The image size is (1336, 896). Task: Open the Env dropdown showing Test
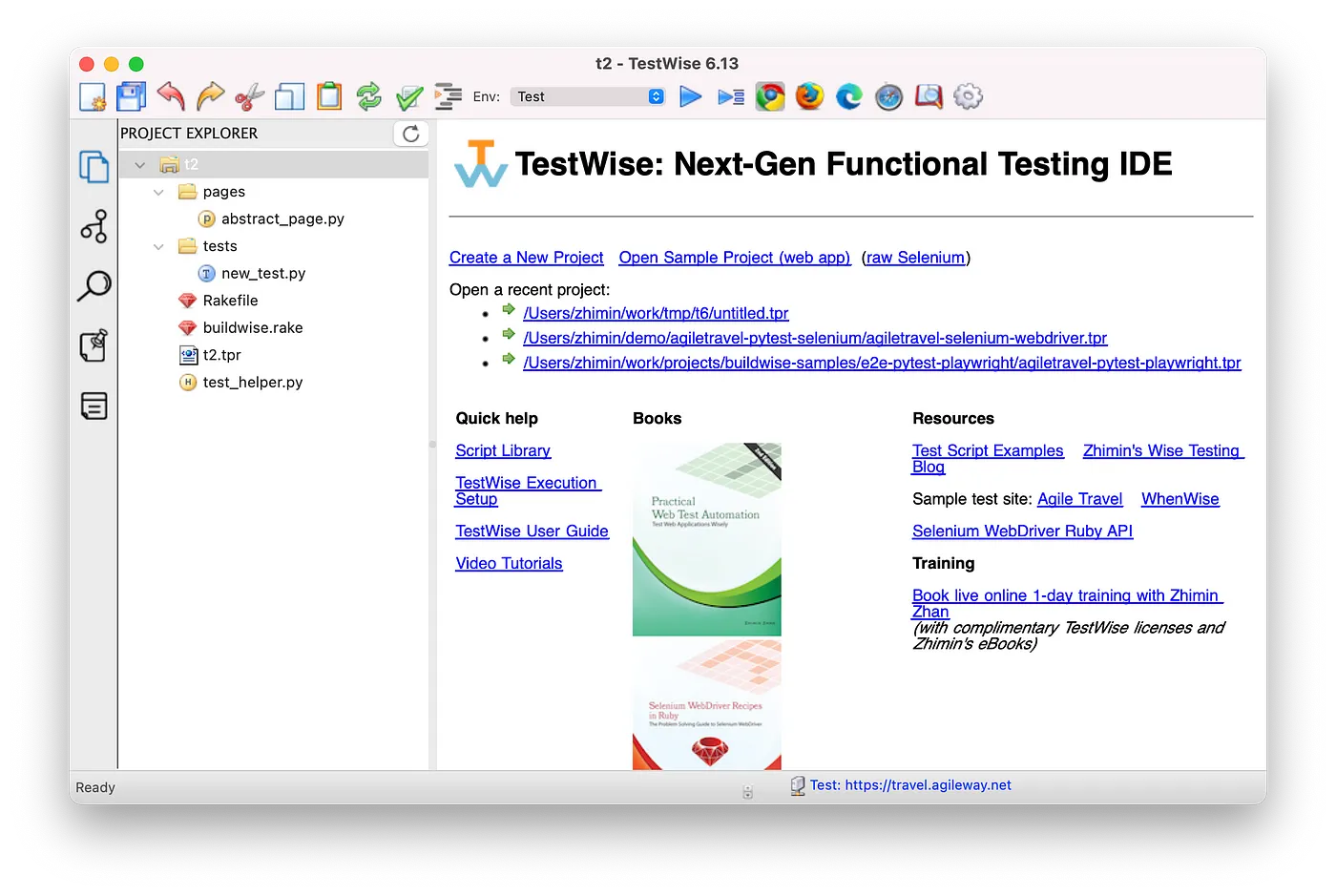click(588, 96)
